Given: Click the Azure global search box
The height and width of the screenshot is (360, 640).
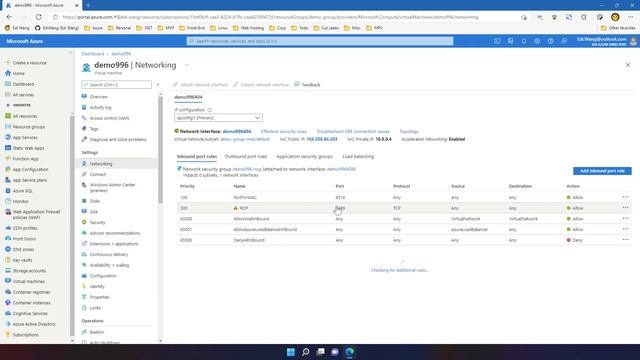Looking at the screenshot, I should pyautogui.click(x=320, y=41).
